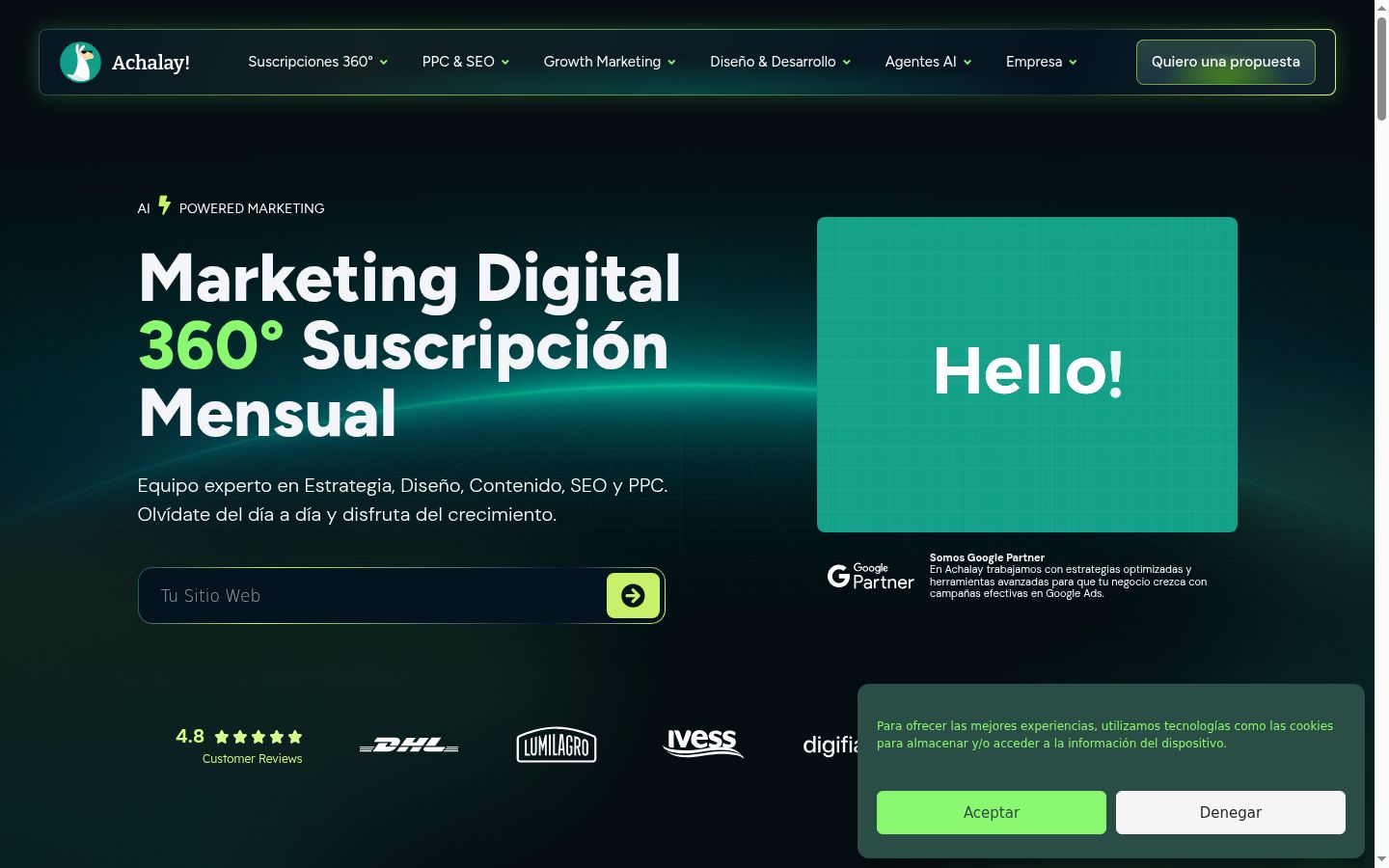Screen dimensions: 1389x868
Task: Click the Marketing Digital headline text
Action: (x=410, y=279)
